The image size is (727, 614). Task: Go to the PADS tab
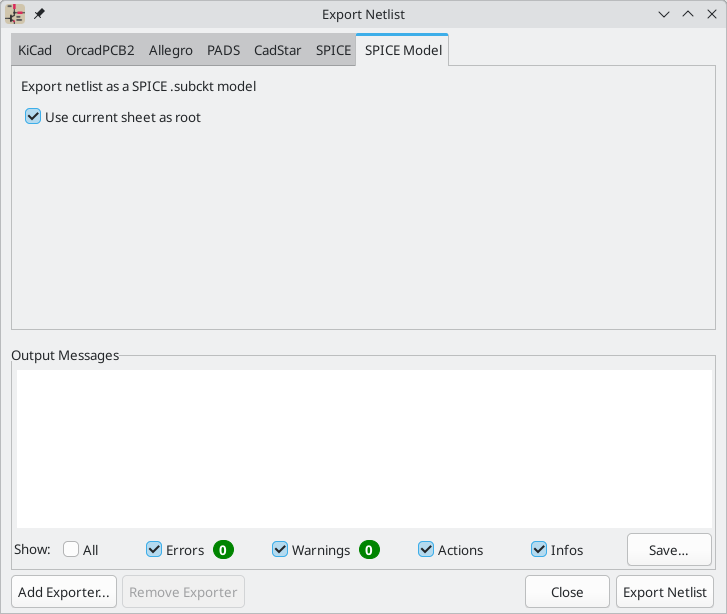(x=223, y=50)
